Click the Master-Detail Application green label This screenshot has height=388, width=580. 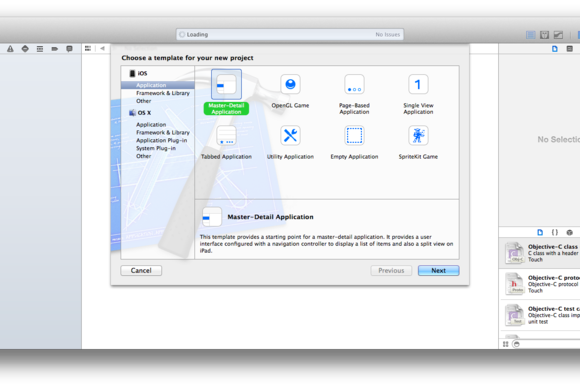tap(226, 108)
